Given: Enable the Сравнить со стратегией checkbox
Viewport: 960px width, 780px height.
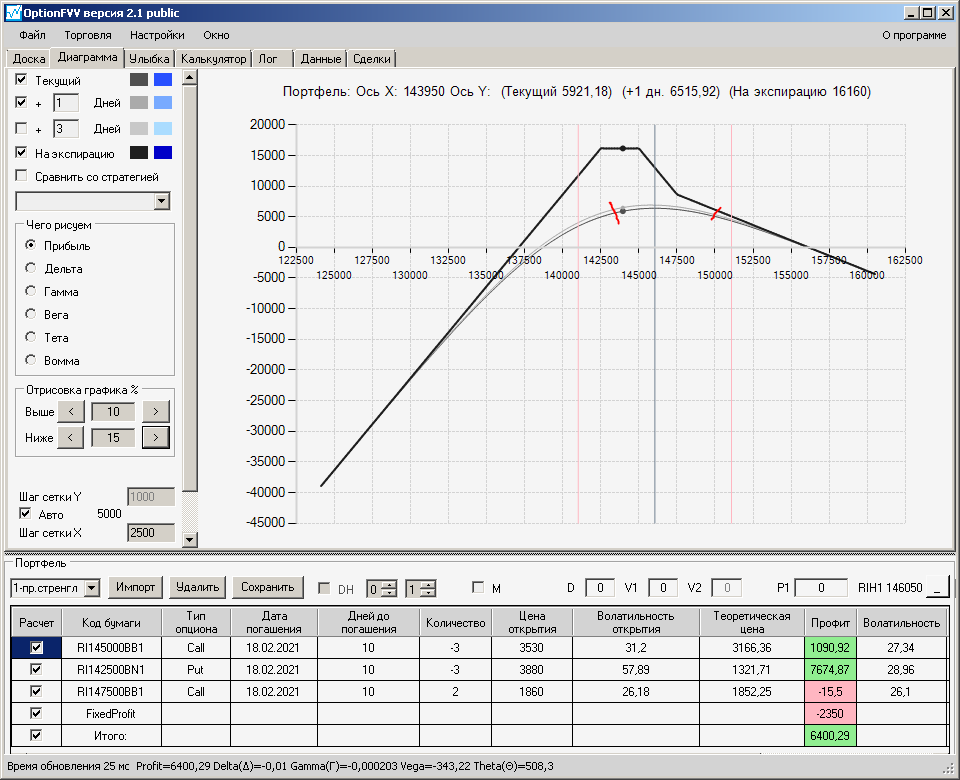Looking at the screenshot, I should point(22,176).
